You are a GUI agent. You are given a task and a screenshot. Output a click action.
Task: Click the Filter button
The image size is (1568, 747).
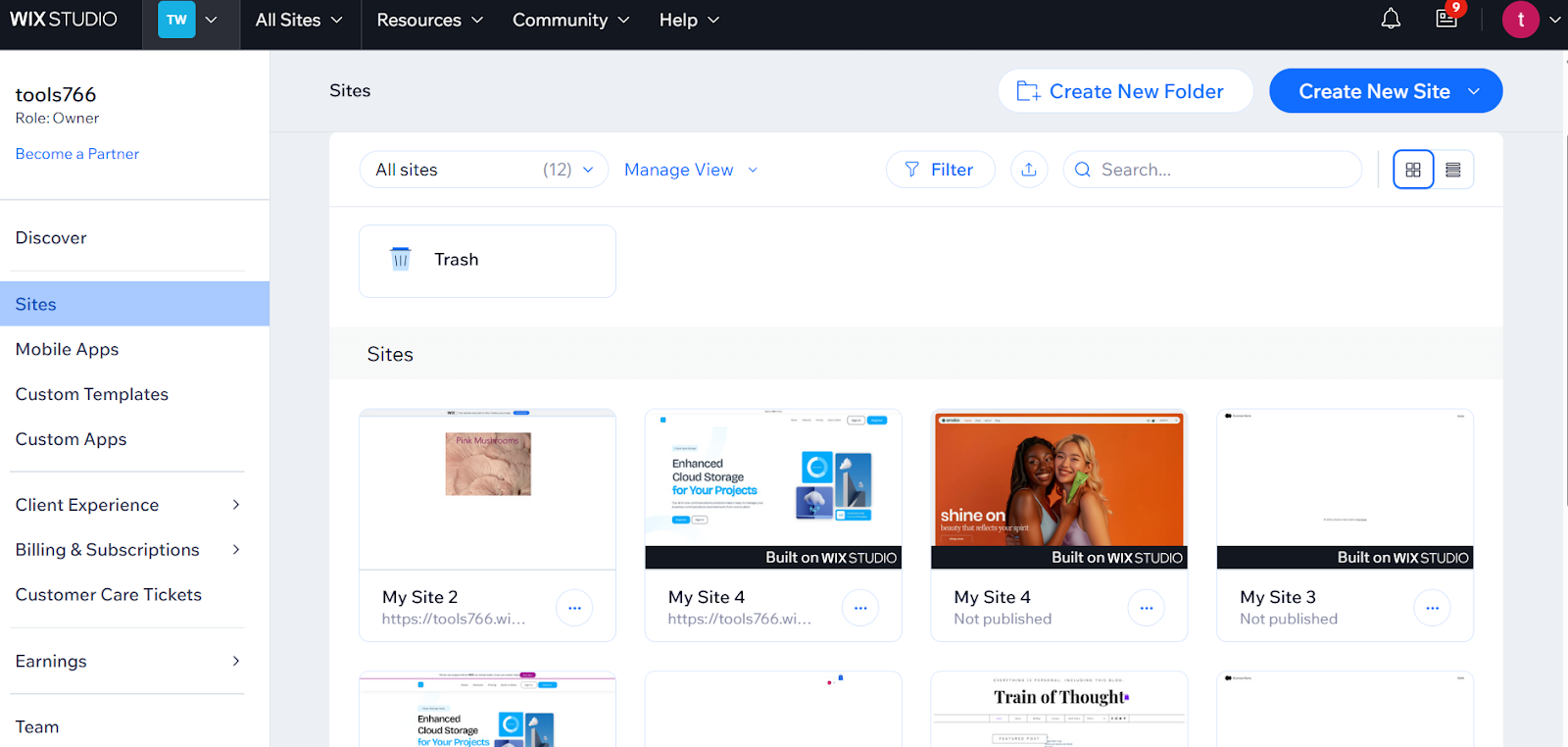(940, 170)
